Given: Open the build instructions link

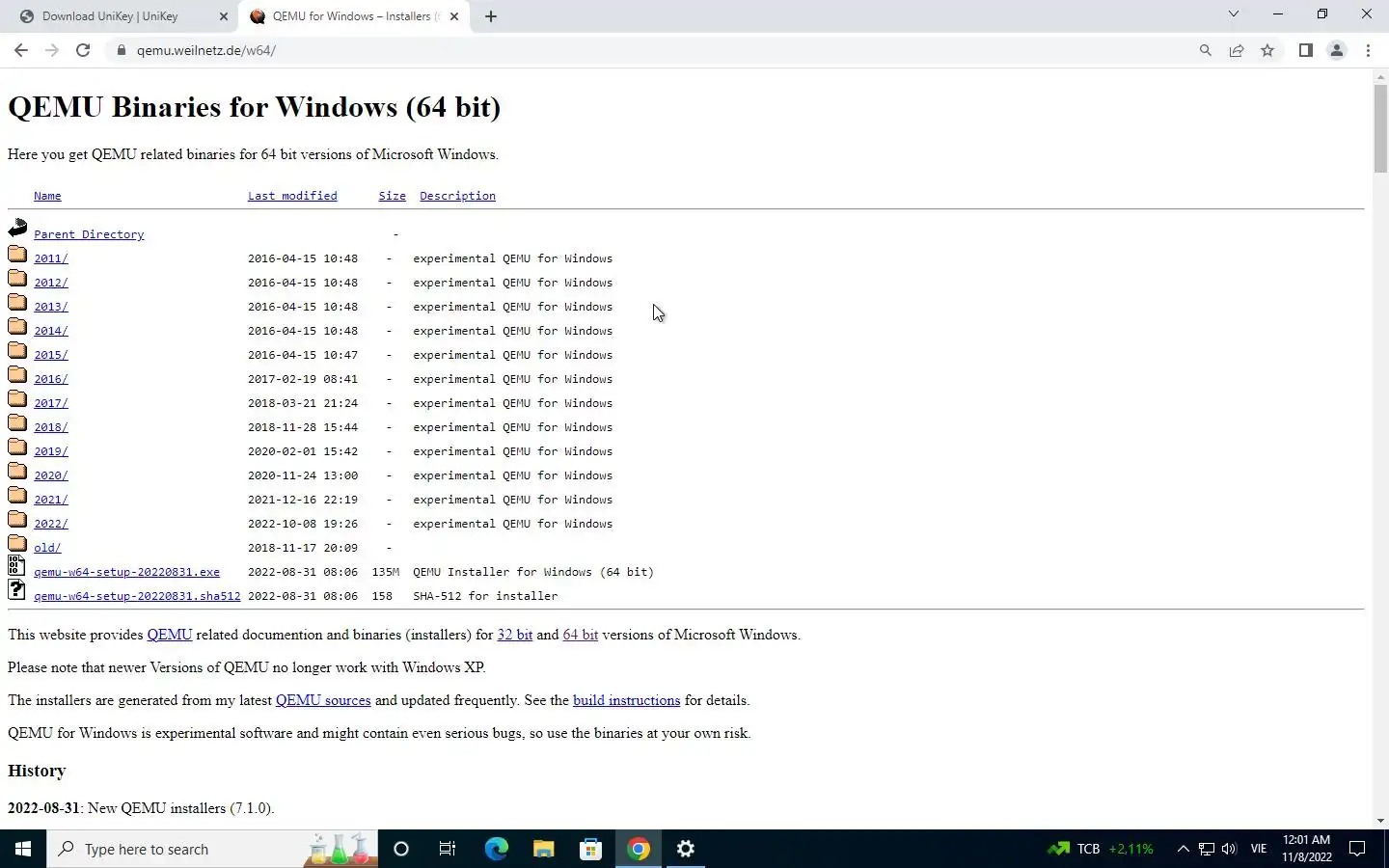Looking at the screenshot, I should point(626,700).
